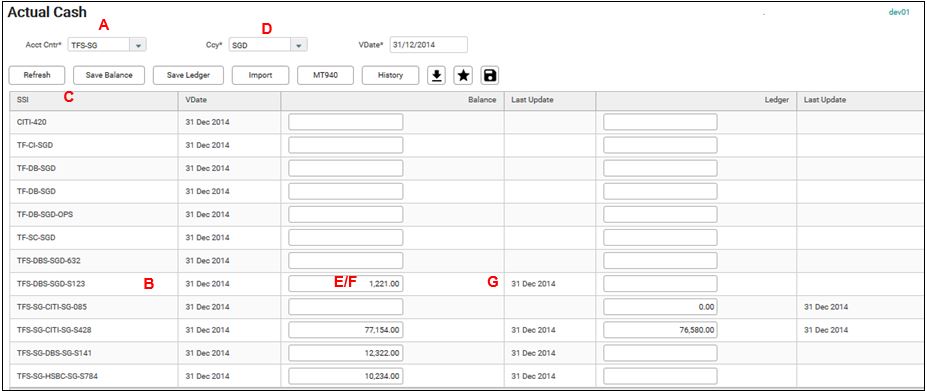Click the balance input for TF-DB-SGD-OPS

[346, 214]
